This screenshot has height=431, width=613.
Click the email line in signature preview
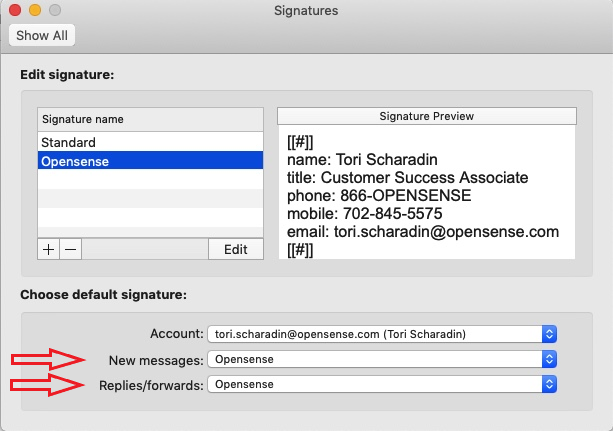coord(422,232)
